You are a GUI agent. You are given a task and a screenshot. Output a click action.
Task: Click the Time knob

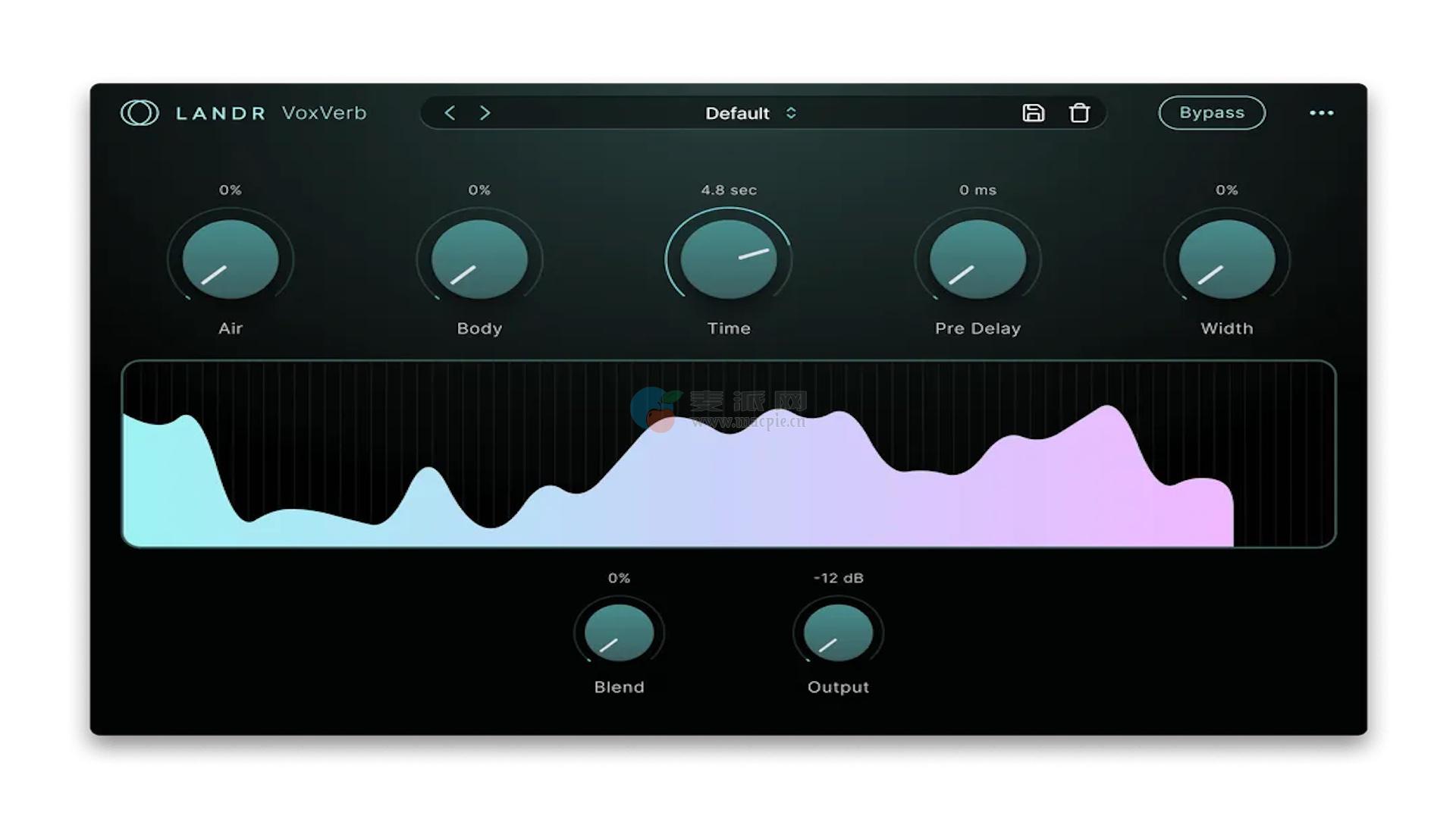click(x=729, y=259)
